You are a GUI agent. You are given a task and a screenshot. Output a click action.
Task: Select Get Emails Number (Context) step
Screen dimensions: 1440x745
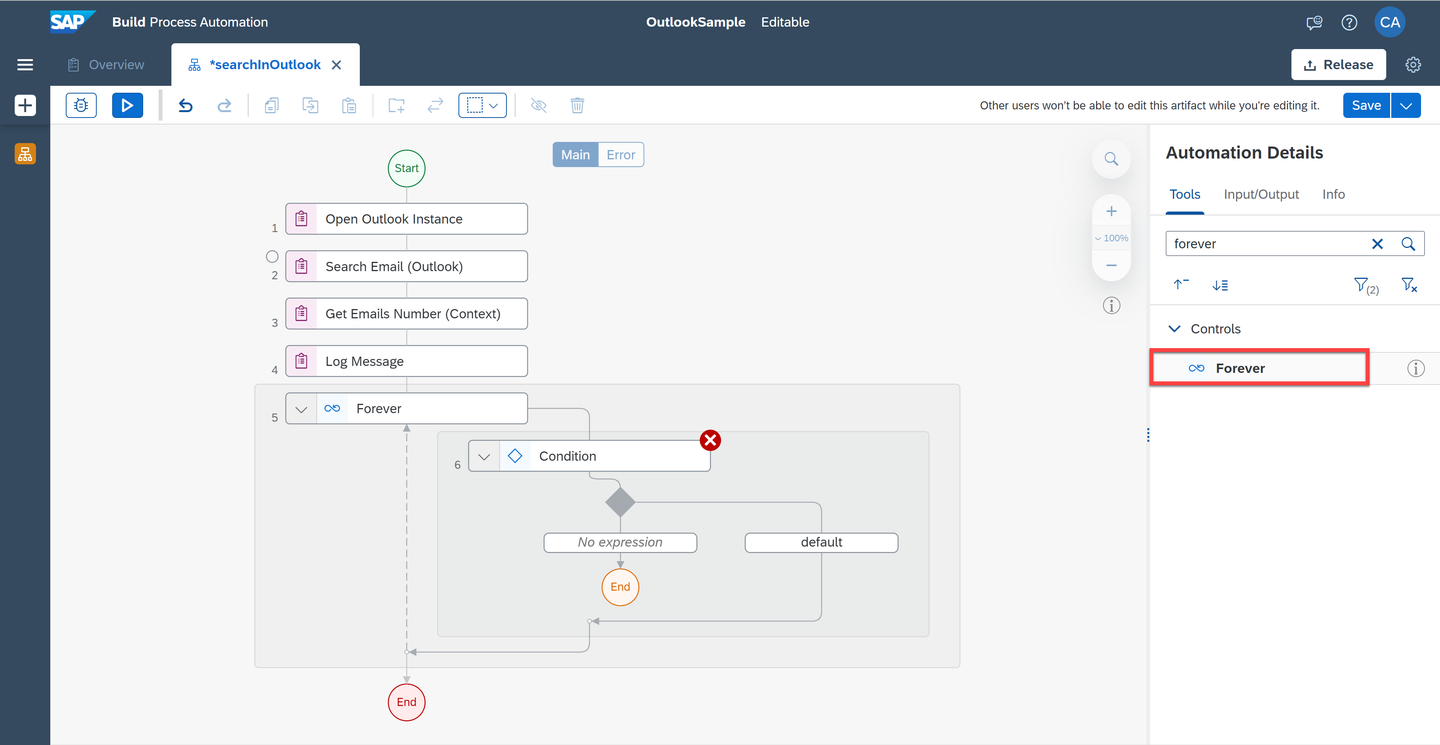pyautogui.click(x=406, y=314)
